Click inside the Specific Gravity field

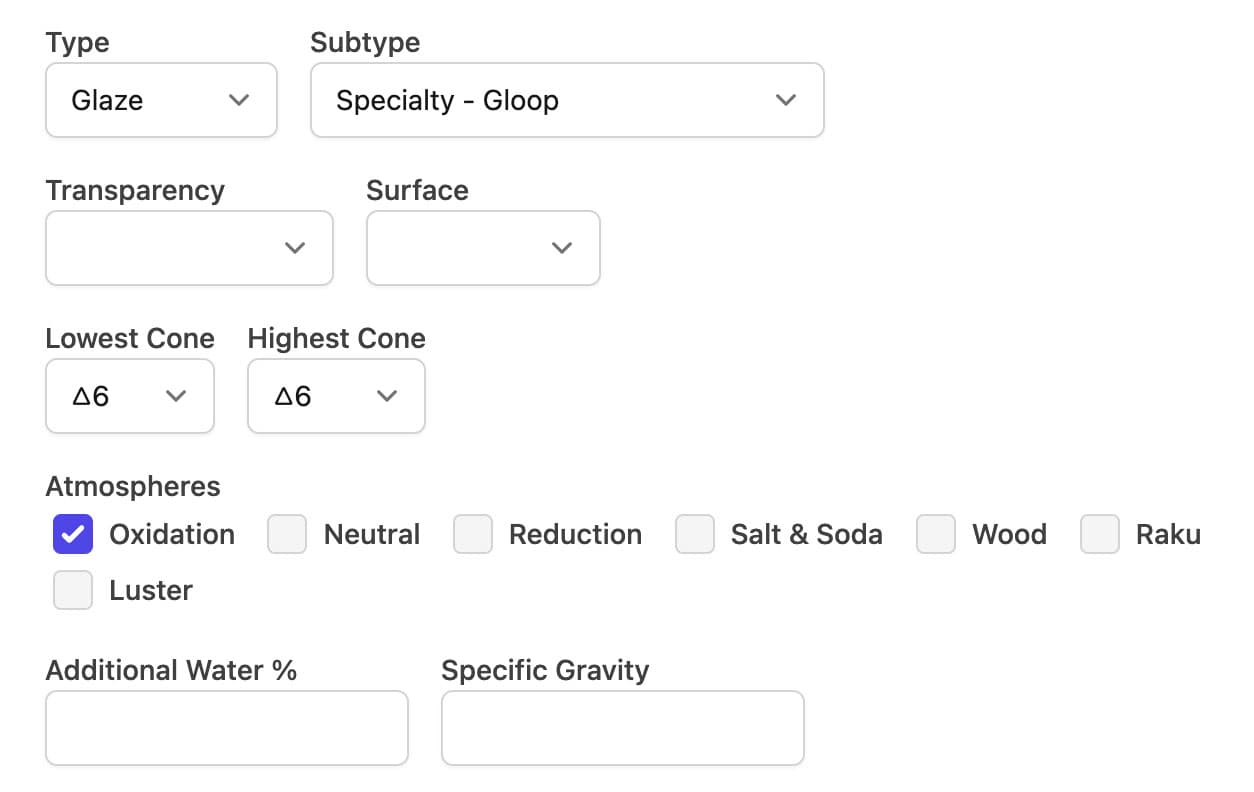(622, 728)
